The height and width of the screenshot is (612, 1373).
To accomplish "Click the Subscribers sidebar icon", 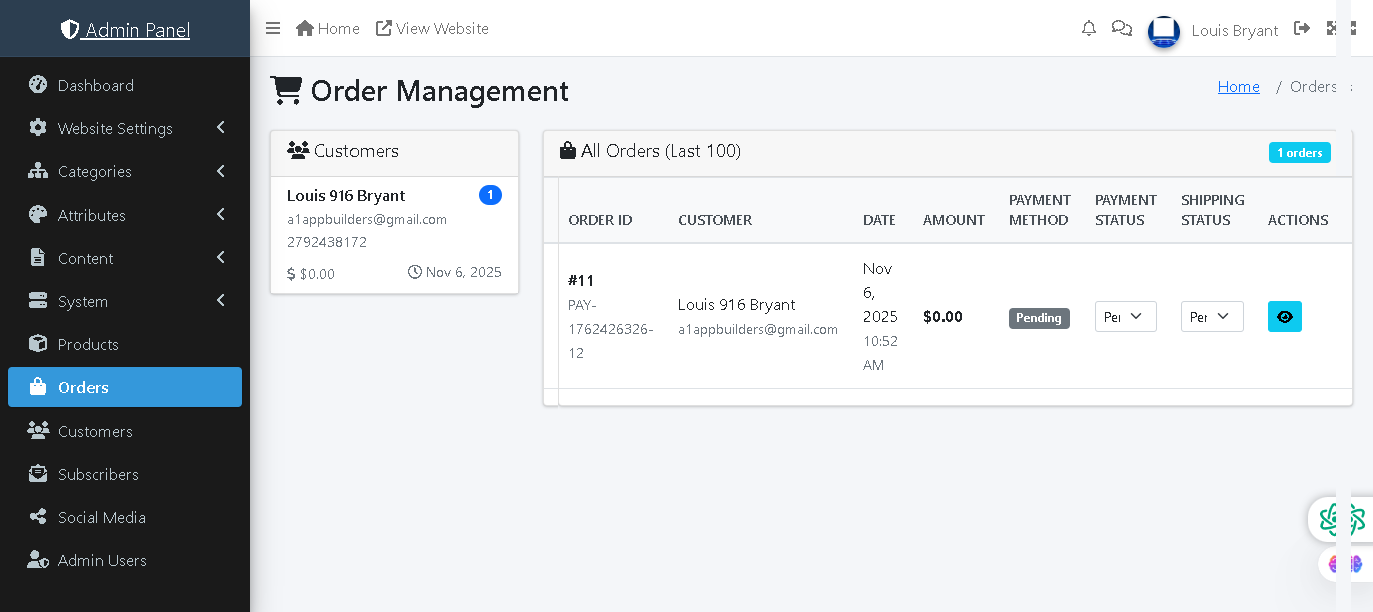I will pyautogui.click(x=38, y=474).
